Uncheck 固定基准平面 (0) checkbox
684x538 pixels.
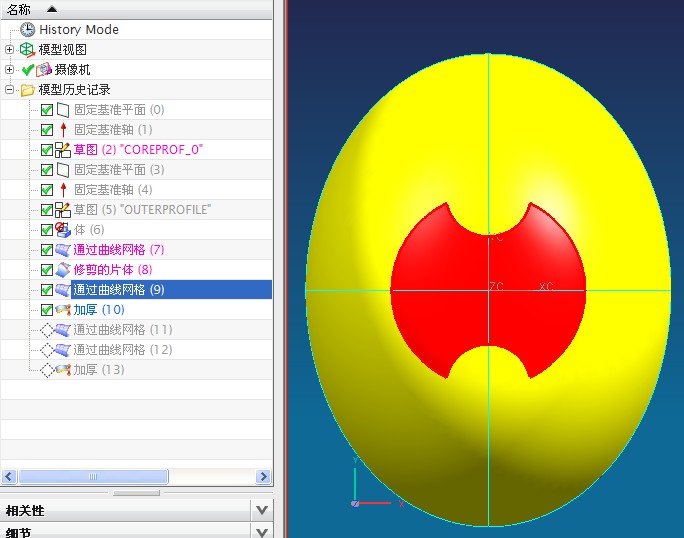(47, 110)
